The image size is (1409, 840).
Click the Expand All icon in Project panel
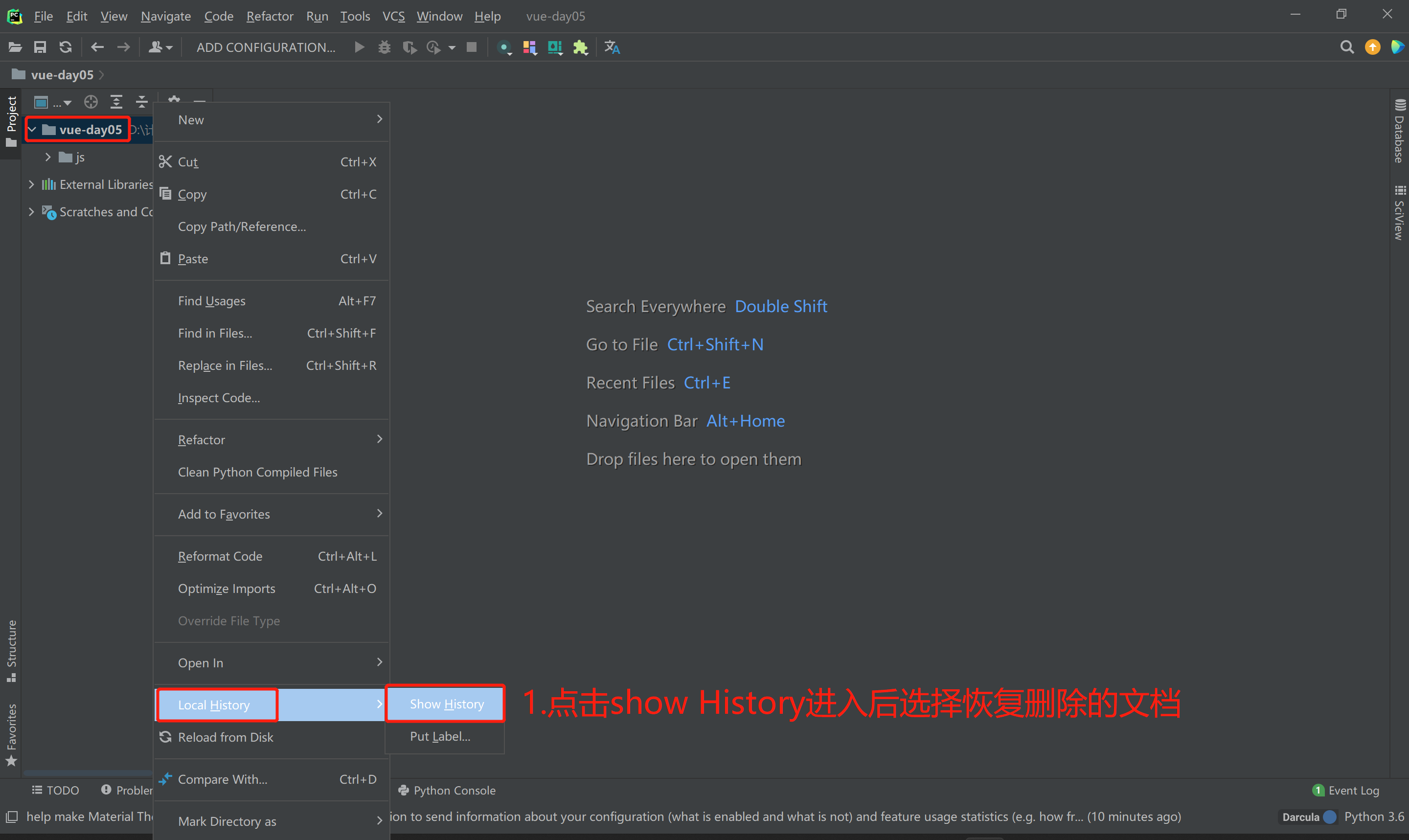116,102
